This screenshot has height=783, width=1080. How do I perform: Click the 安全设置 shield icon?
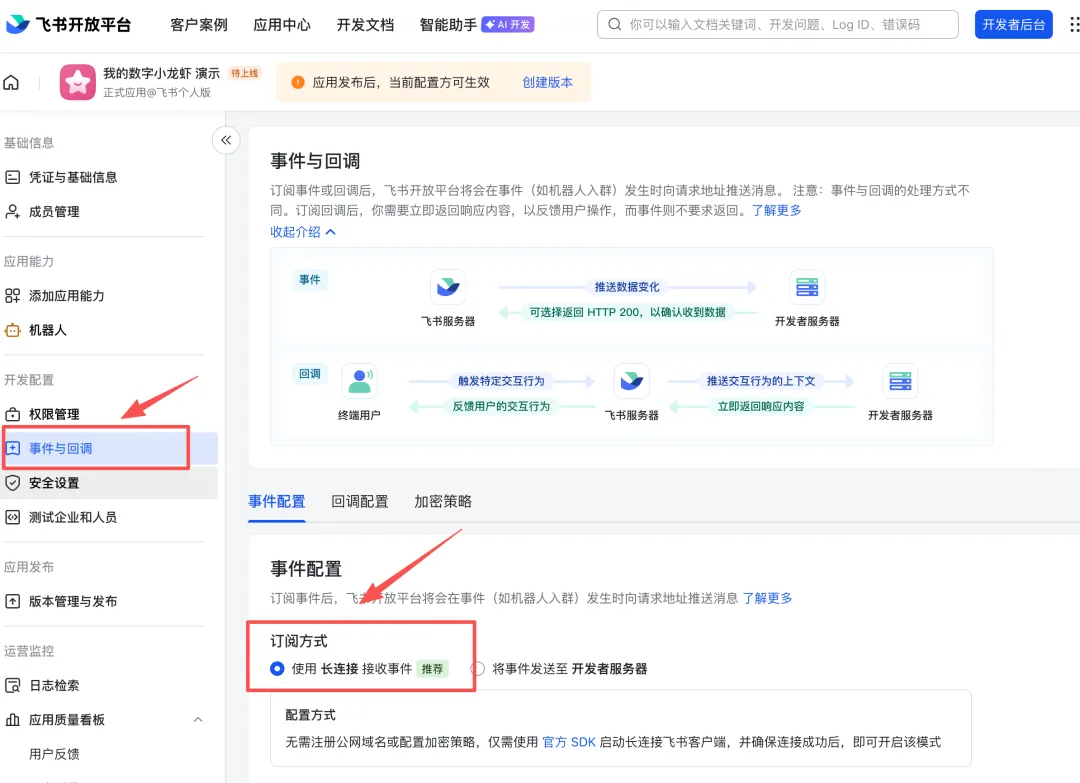[12, 483]
